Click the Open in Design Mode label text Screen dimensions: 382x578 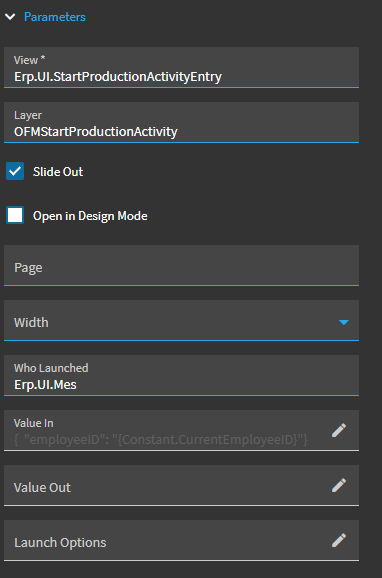pyautogui.click(x=90, y=216)
